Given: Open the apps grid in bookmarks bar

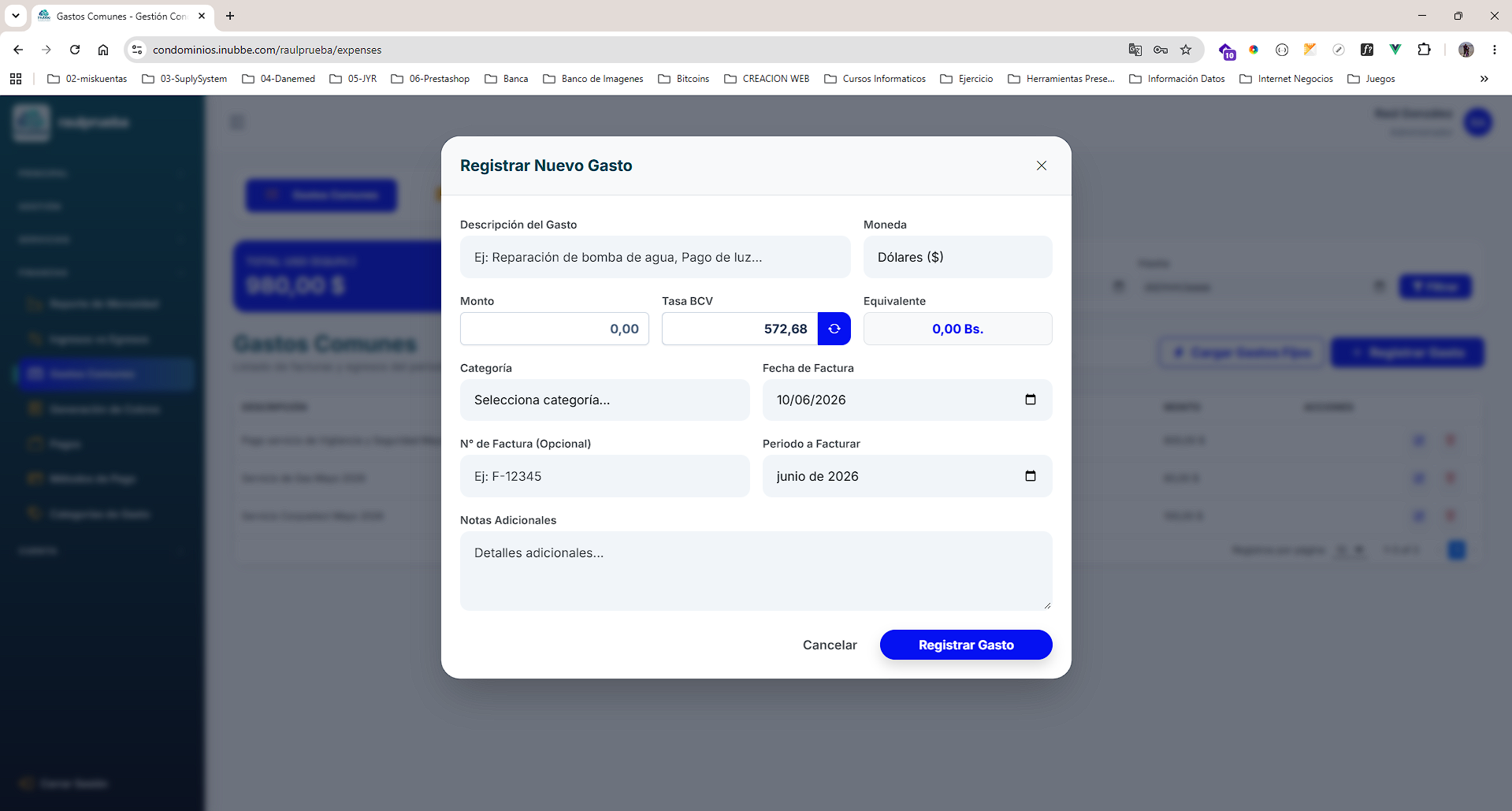Looking at the screenshot, I should pos(16,79).
